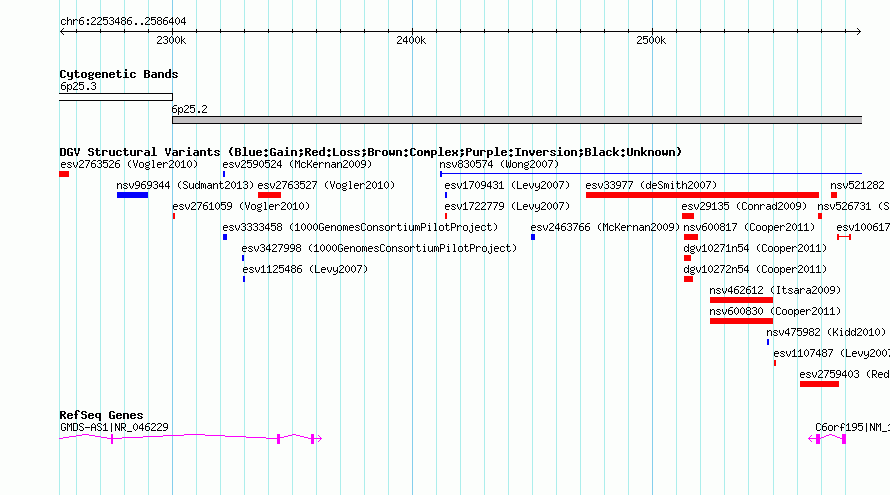
Task: Click the RefSeq Genes track title
Action: 101,415
